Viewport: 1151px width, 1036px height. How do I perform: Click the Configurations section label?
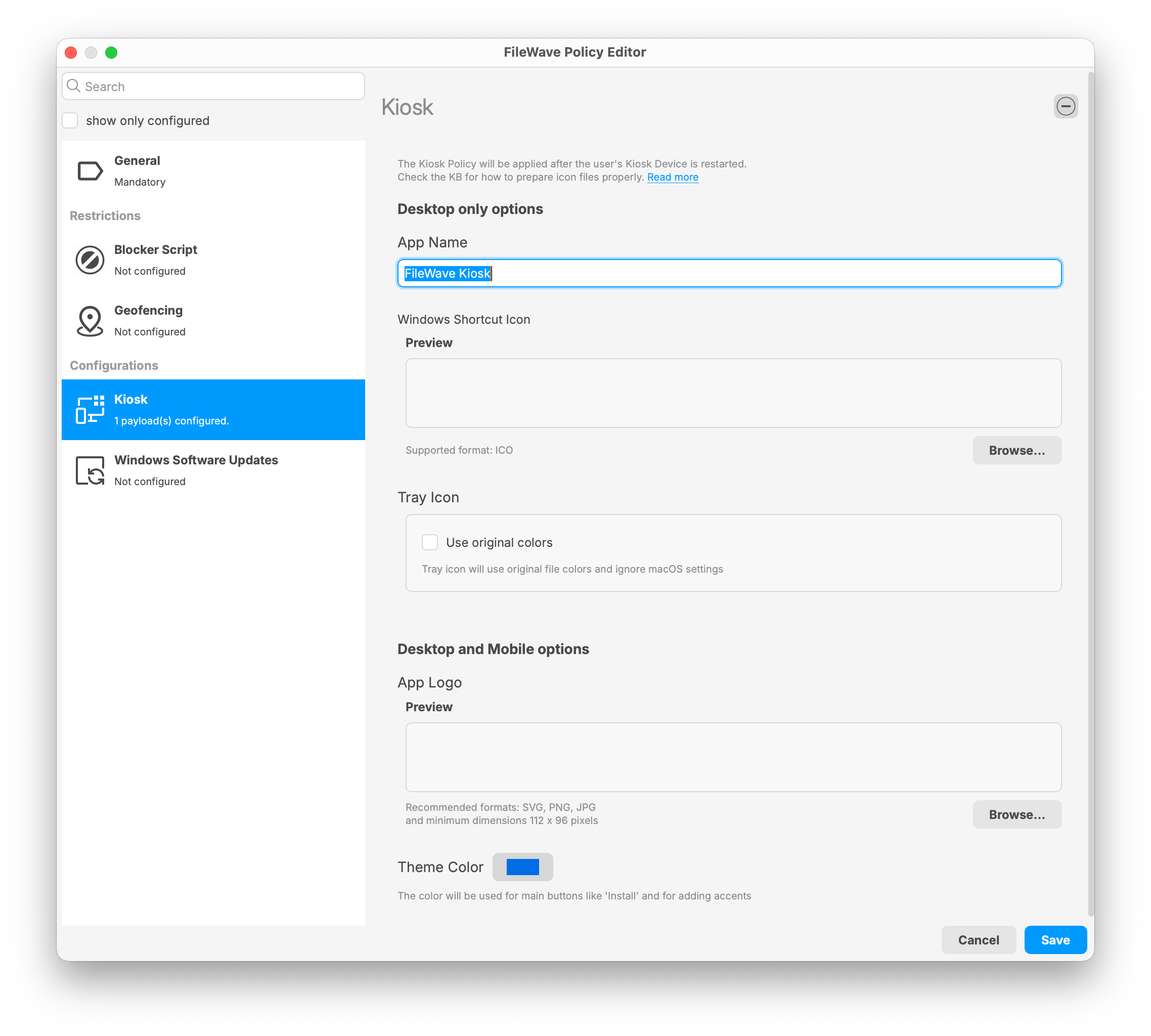114,365
